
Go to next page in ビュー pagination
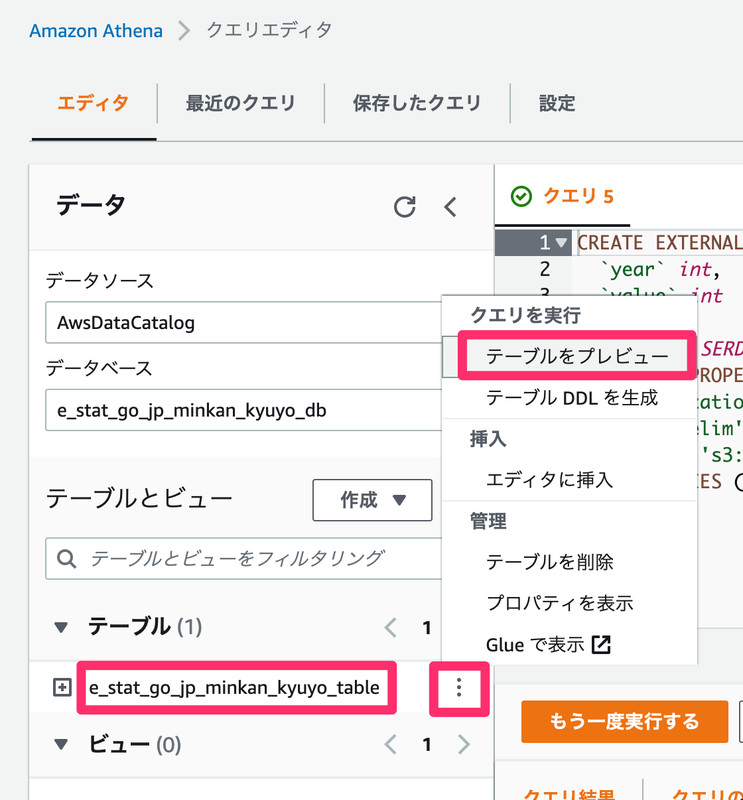pyautogui.click(x=463, y=745)
